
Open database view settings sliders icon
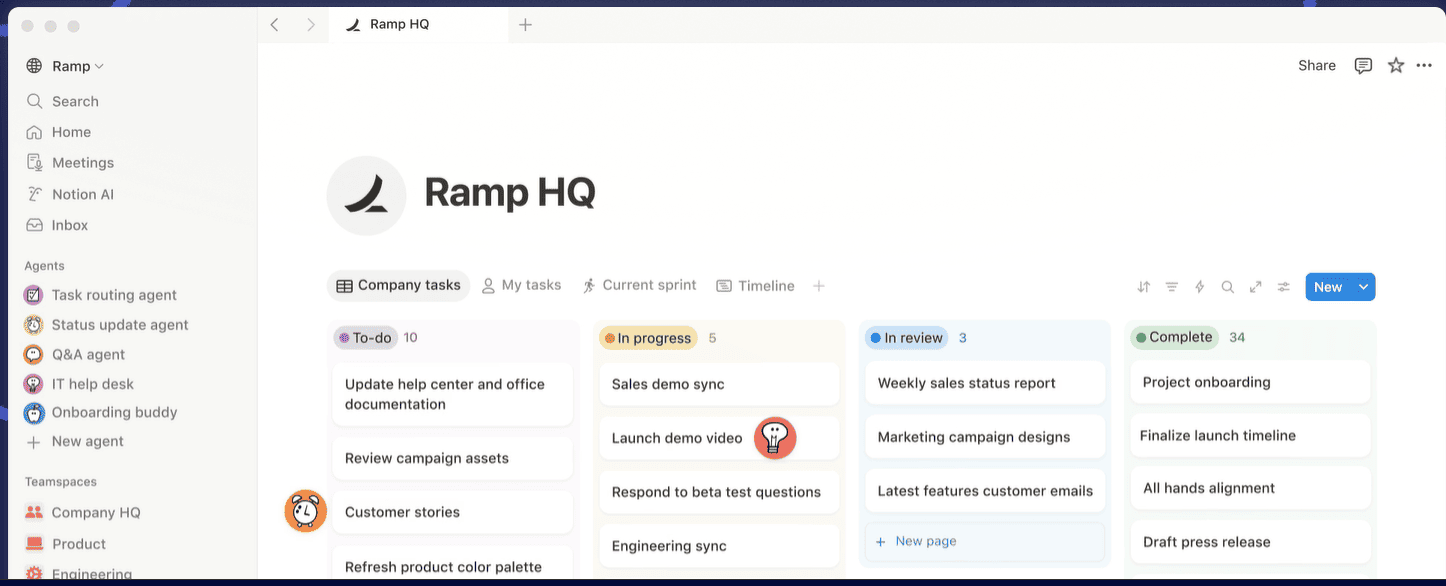1283,287
